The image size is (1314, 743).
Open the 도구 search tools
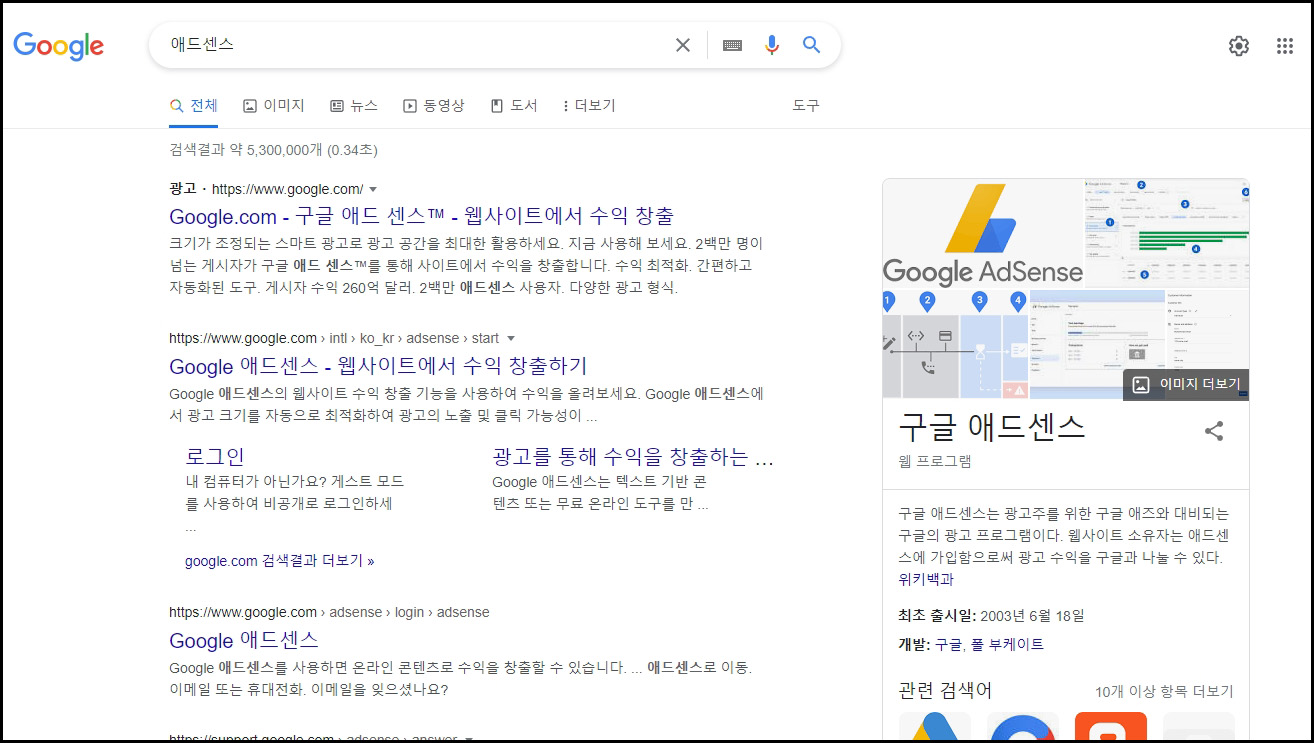[806, 105]
